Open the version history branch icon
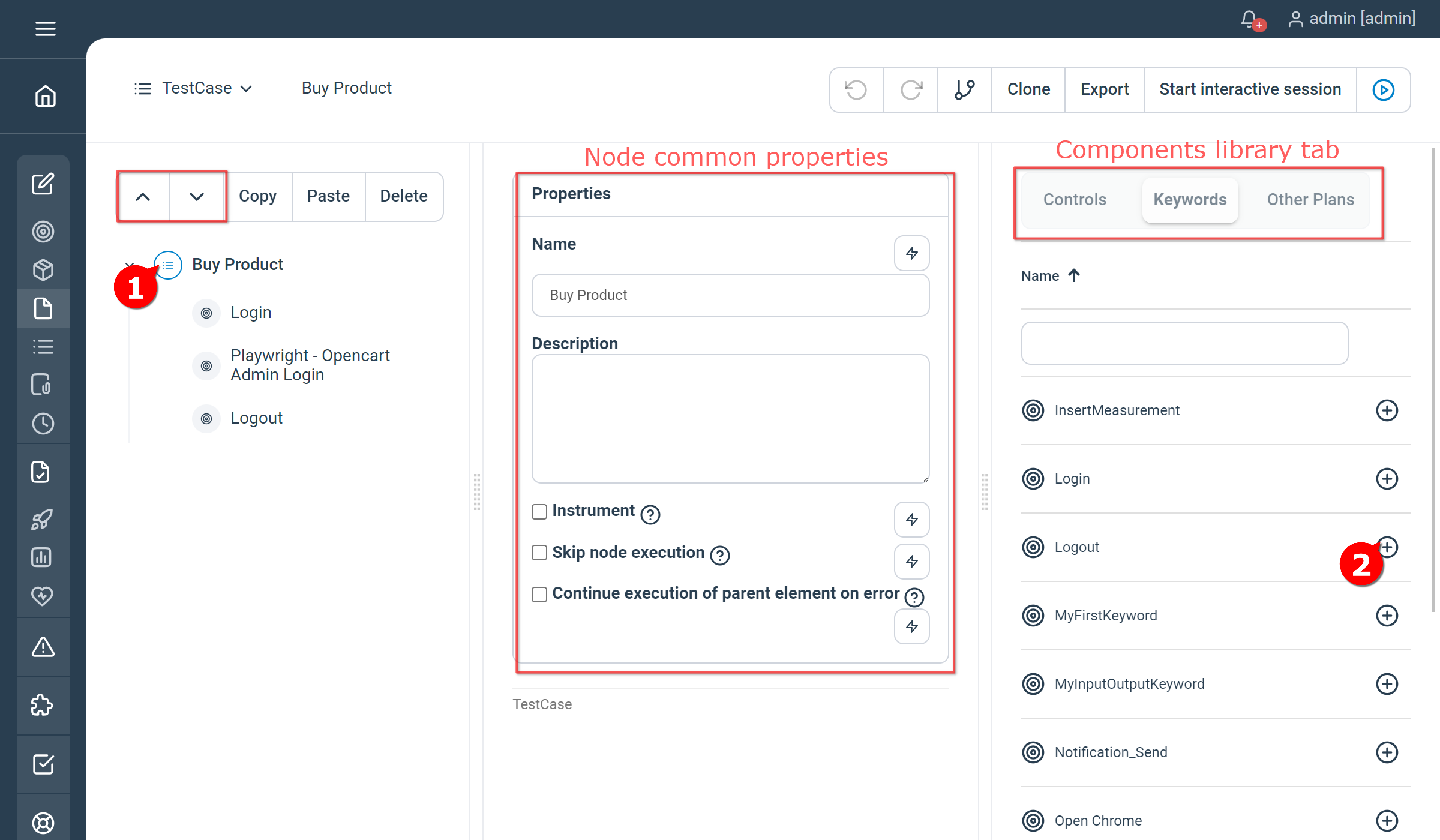This screenshot has height=840, width=1440. click(x=964, y=89)
